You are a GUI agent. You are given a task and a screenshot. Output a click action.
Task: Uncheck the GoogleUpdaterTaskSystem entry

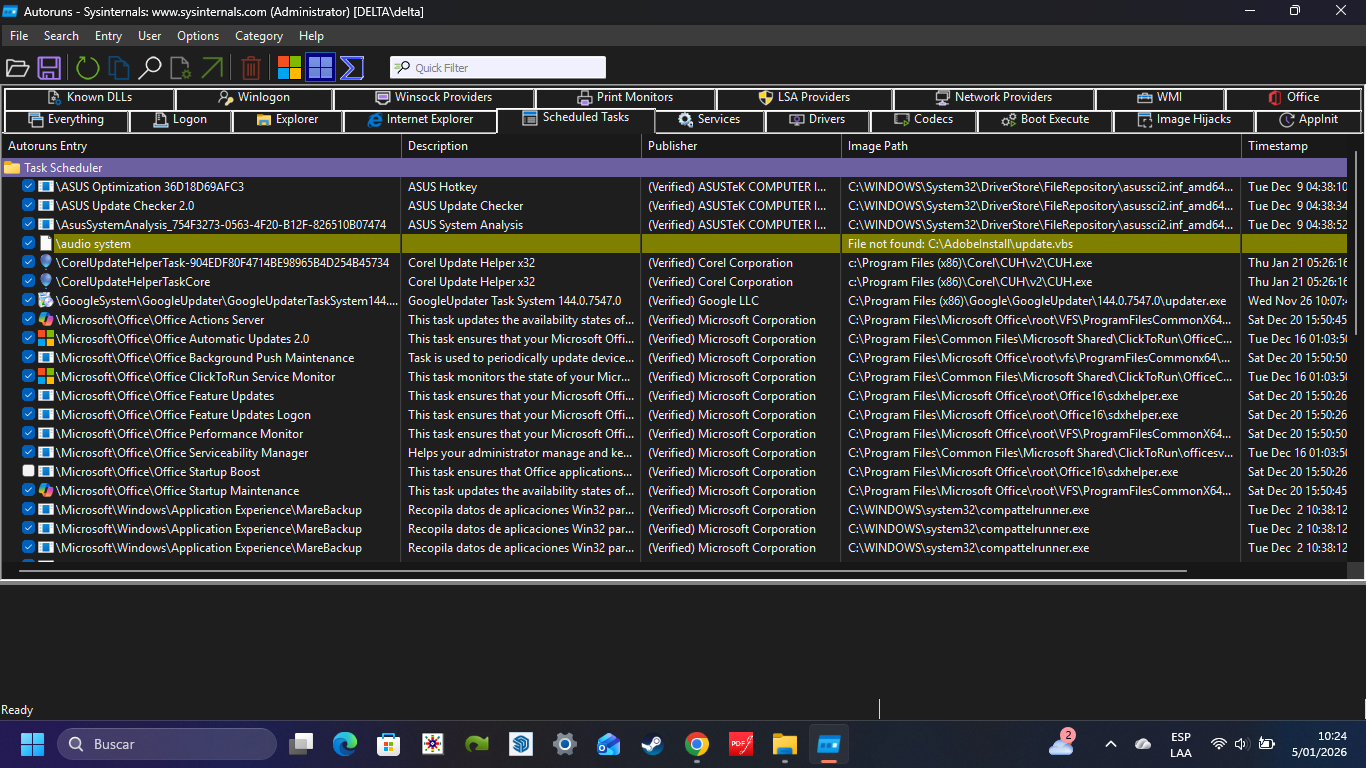tap(28, 301)
